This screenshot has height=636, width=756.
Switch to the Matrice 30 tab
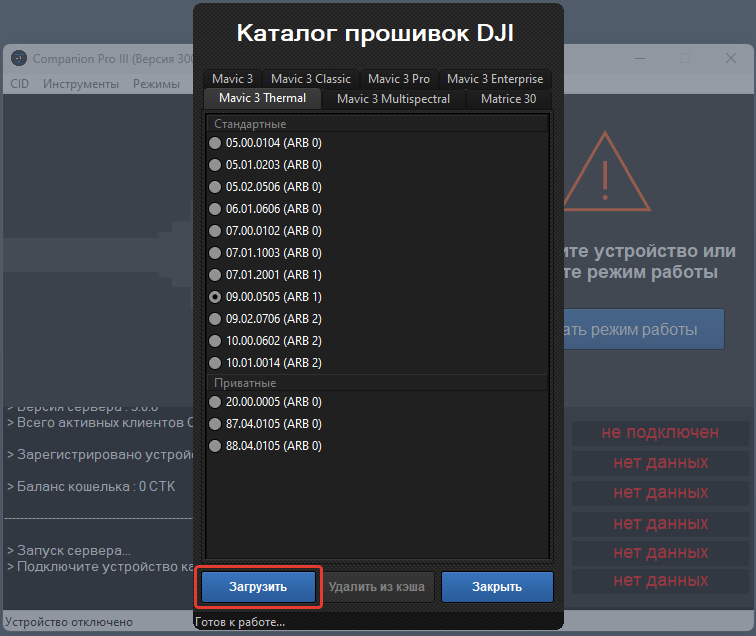(508, 99)
